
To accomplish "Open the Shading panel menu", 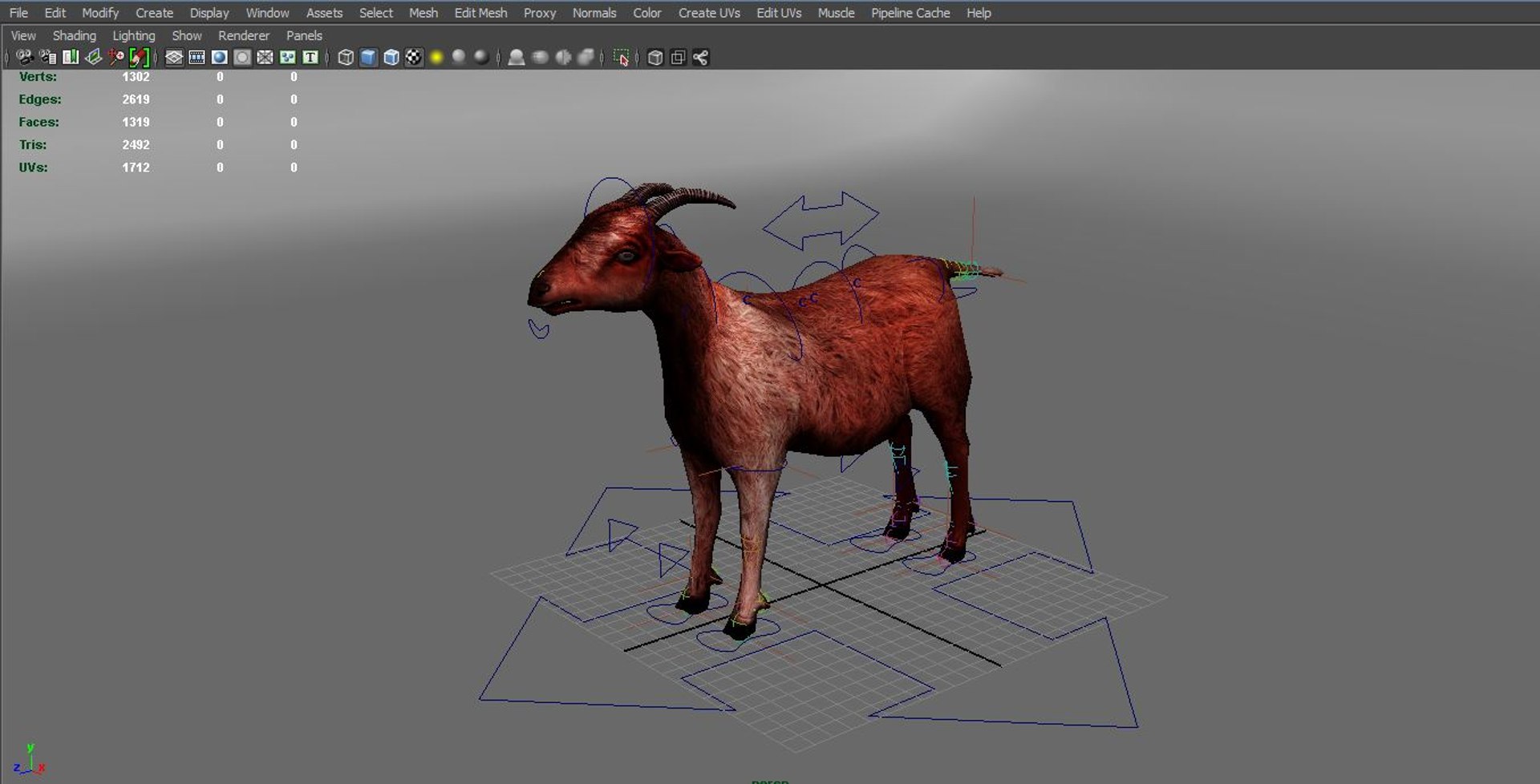I will click(74, 35).
